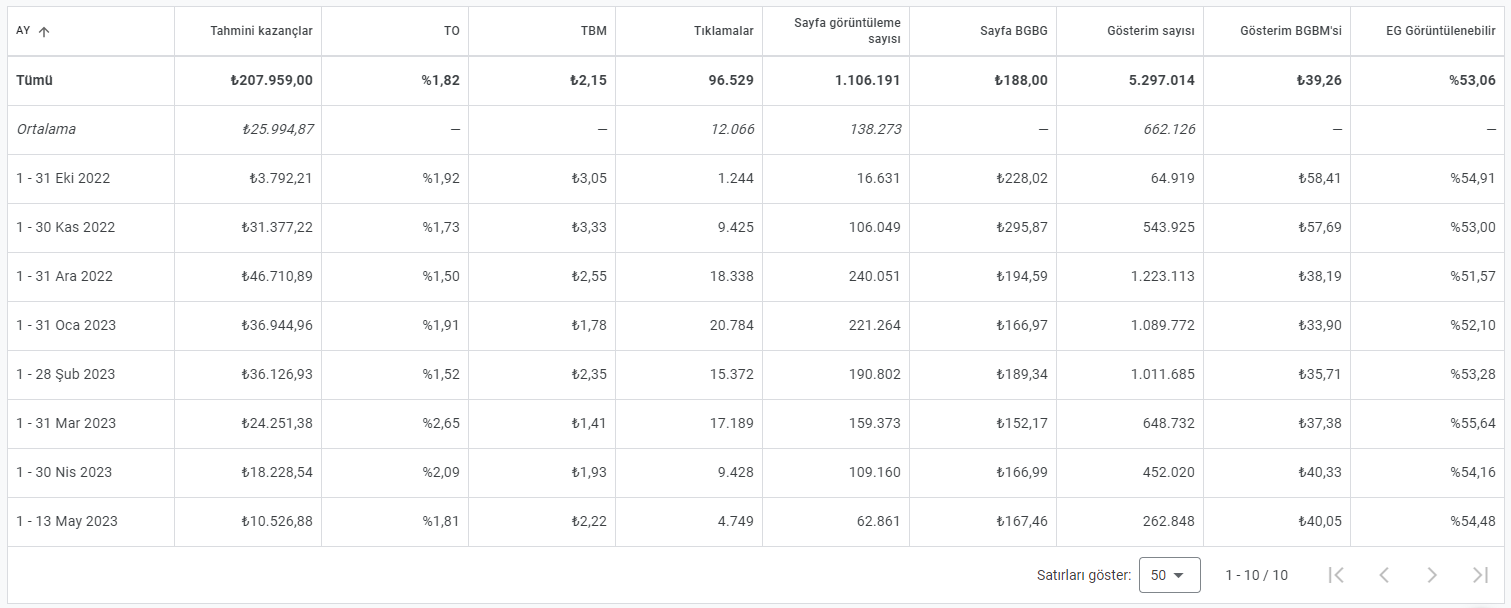The width and height of the screenshot is (1511, 608).
Task: Go to first page of results
Action: (1336, 575)
